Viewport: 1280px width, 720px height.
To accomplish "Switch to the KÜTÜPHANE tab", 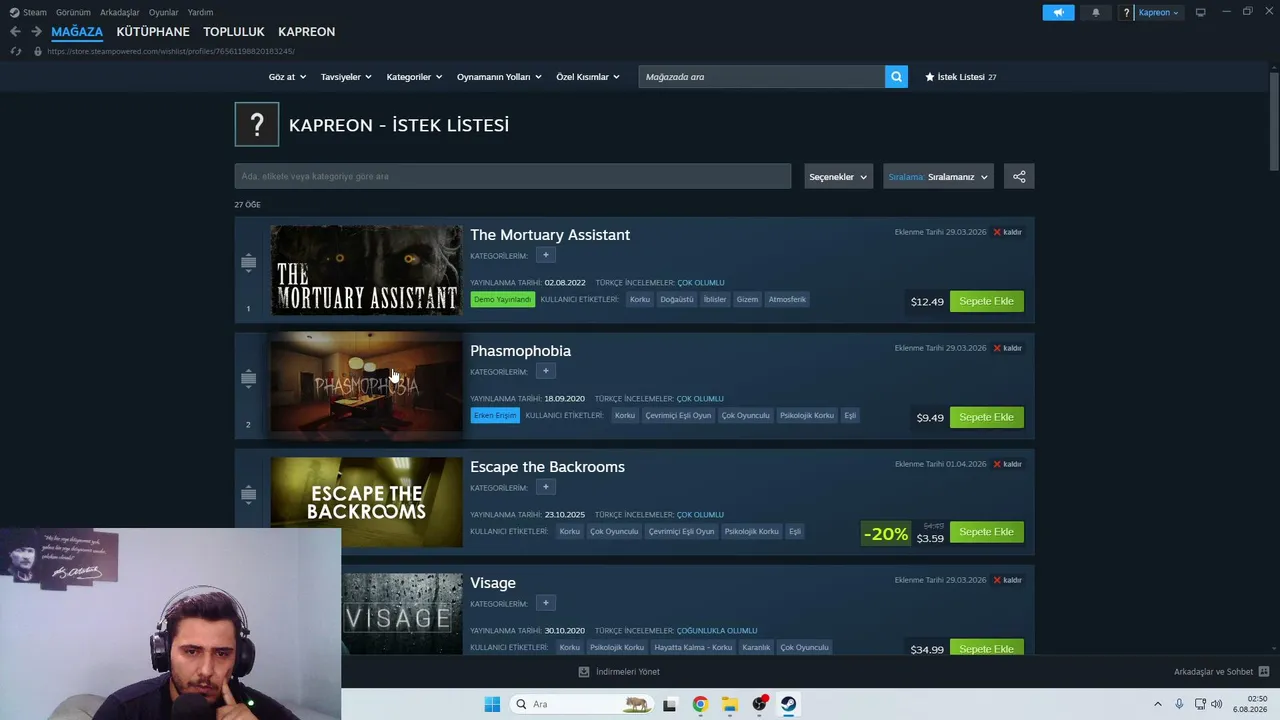I will [x=153, y=32].
